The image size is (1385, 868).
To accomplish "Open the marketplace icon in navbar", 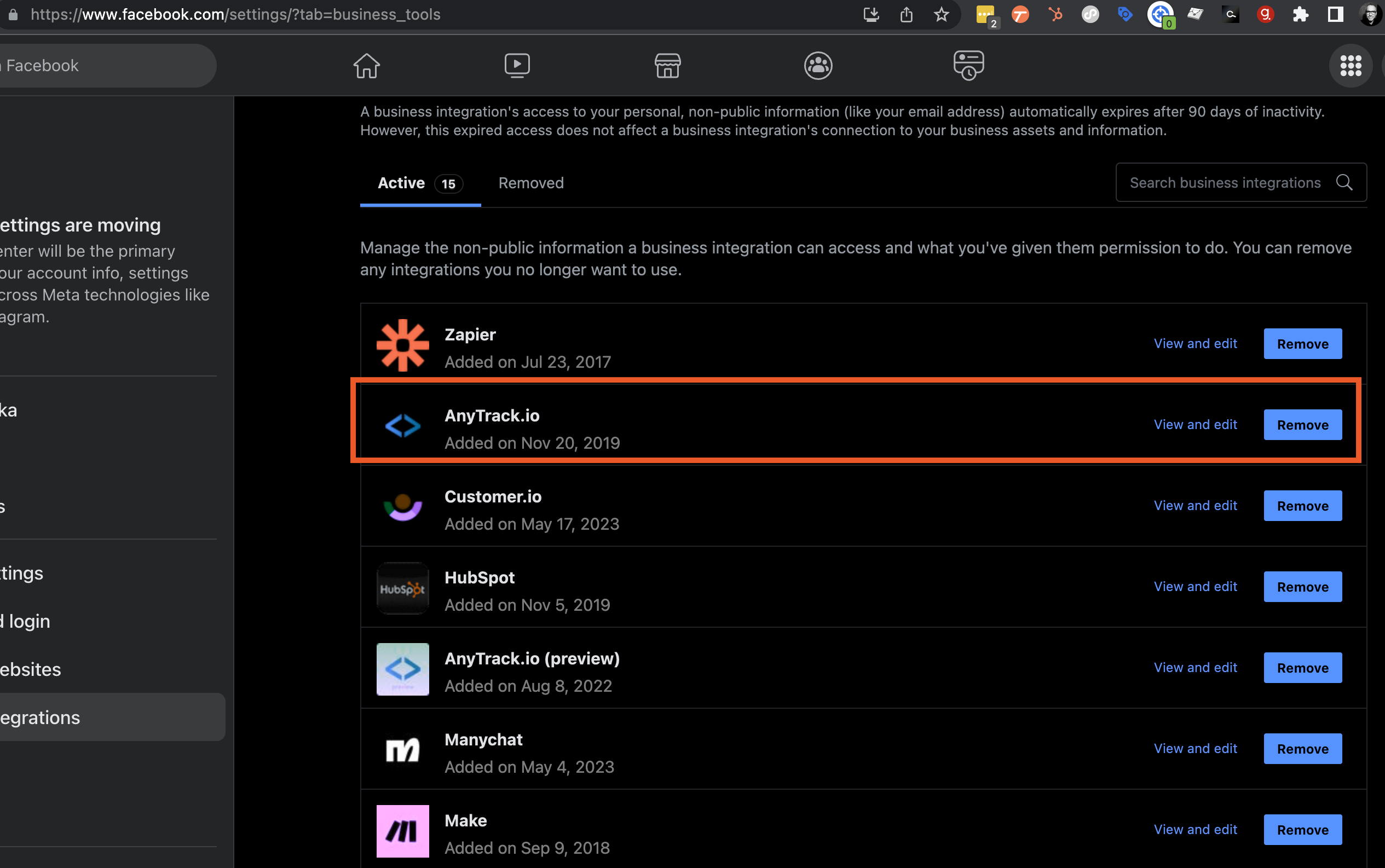I will pyautogui.click(x=666, y=66).
